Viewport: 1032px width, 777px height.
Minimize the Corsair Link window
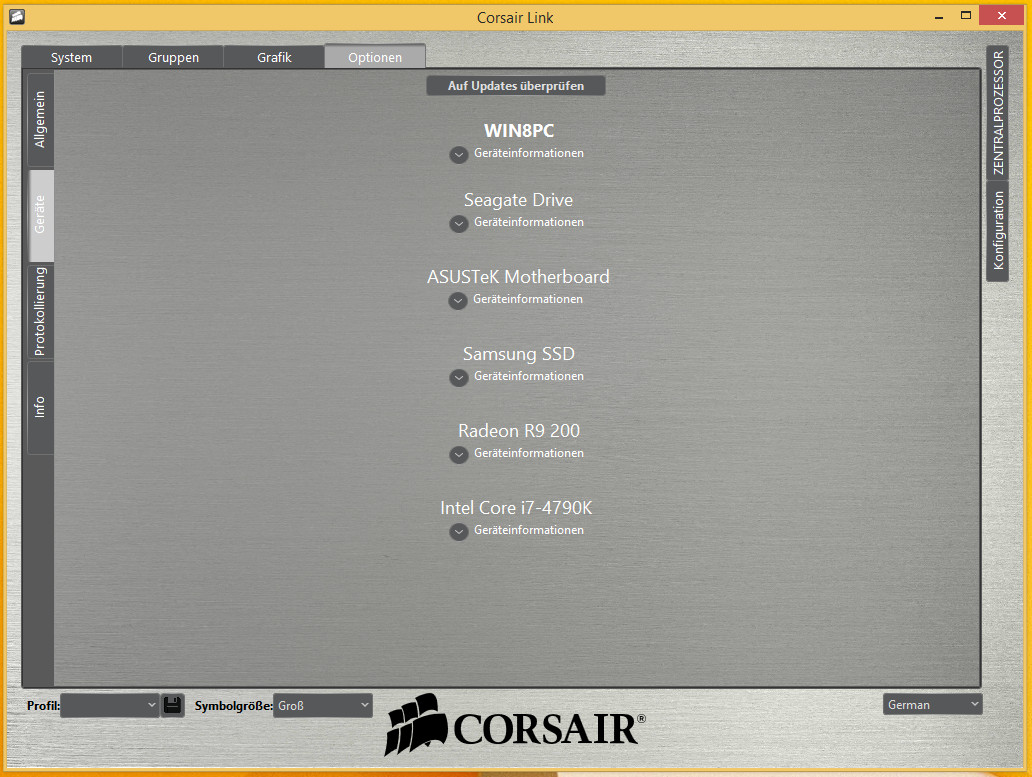point(939,16)
